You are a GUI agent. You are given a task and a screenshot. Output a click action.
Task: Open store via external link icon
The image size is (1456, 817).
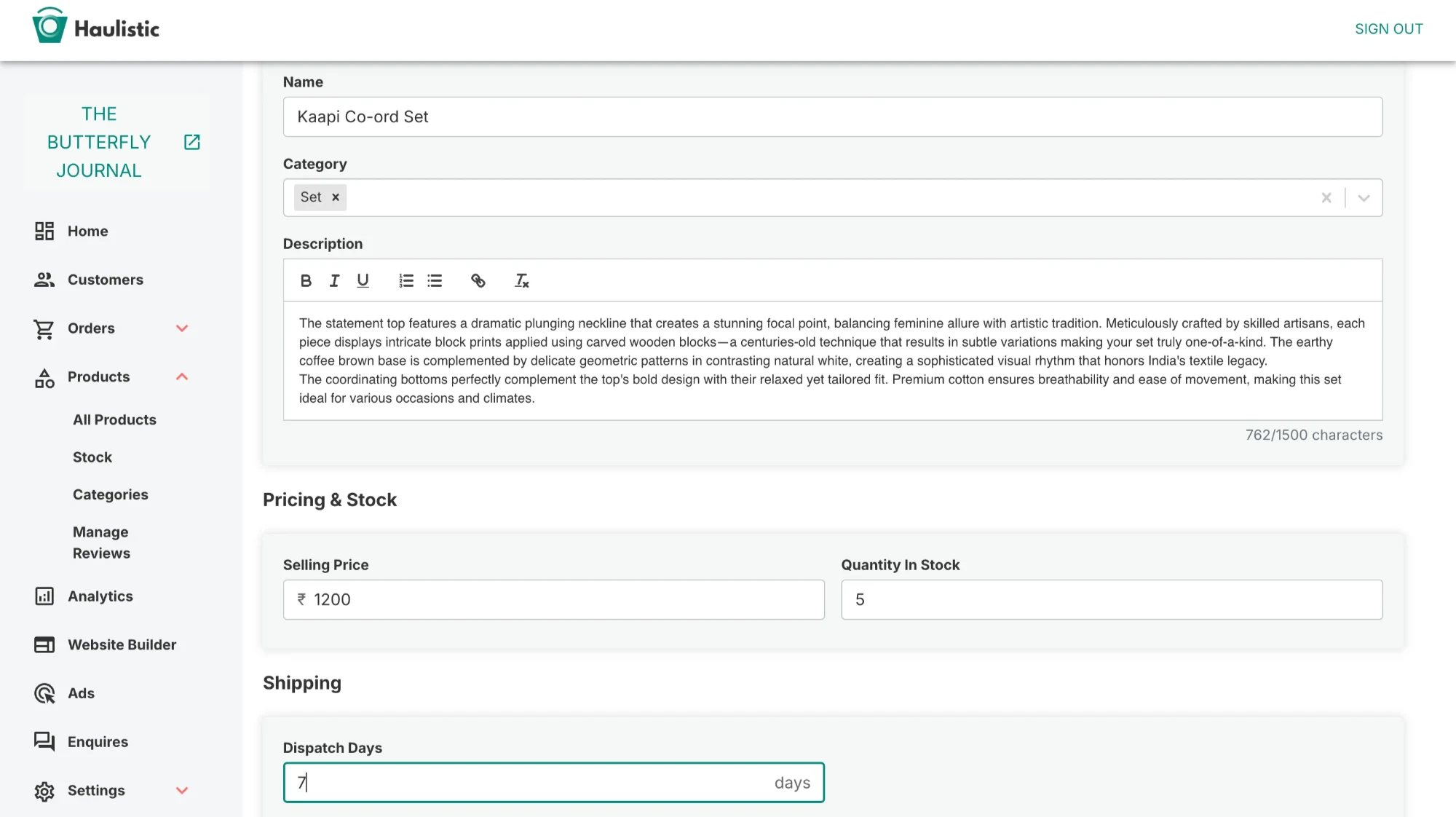pos(192,142)
